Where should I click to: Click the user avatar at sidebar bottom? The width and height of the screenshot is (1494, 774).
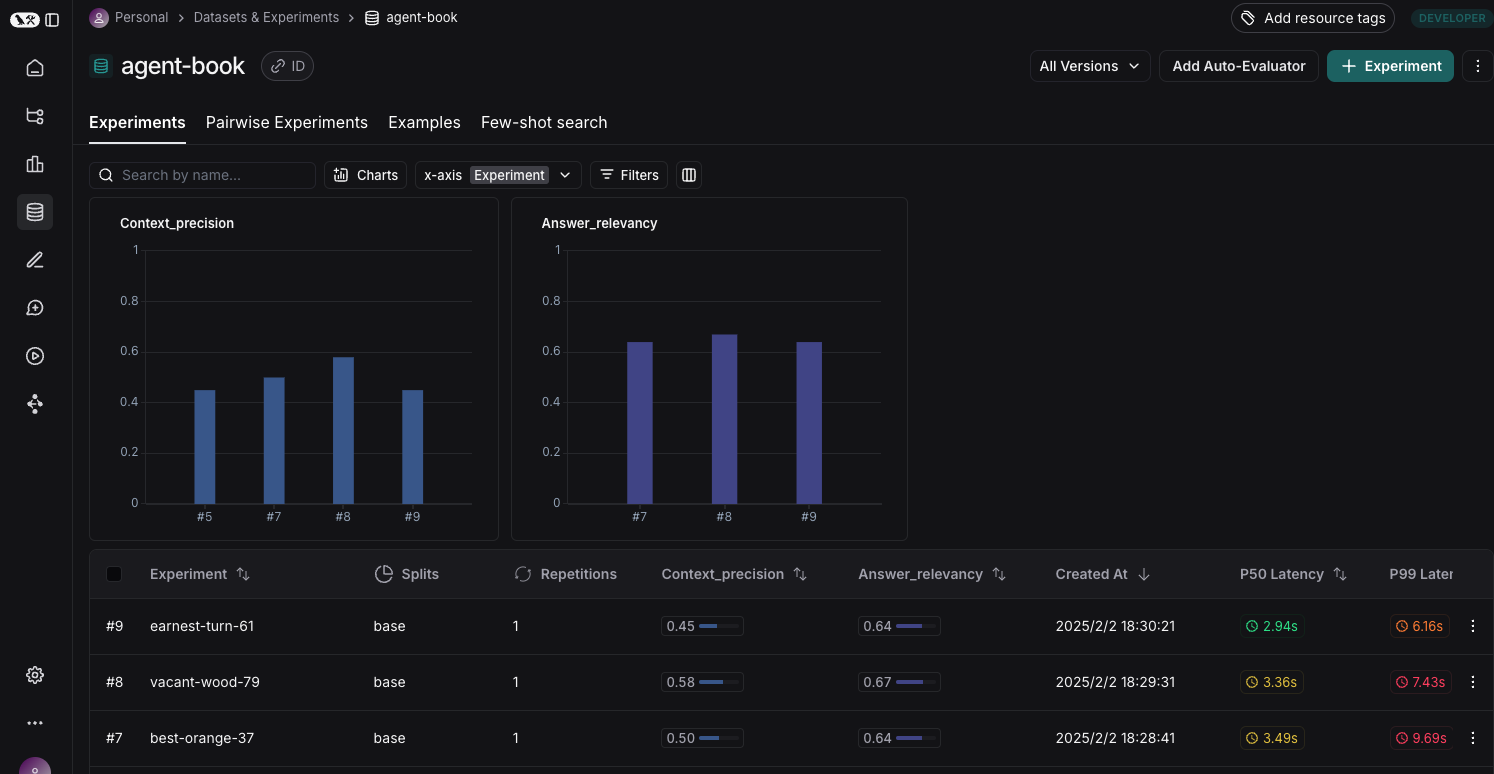(35, 766)
